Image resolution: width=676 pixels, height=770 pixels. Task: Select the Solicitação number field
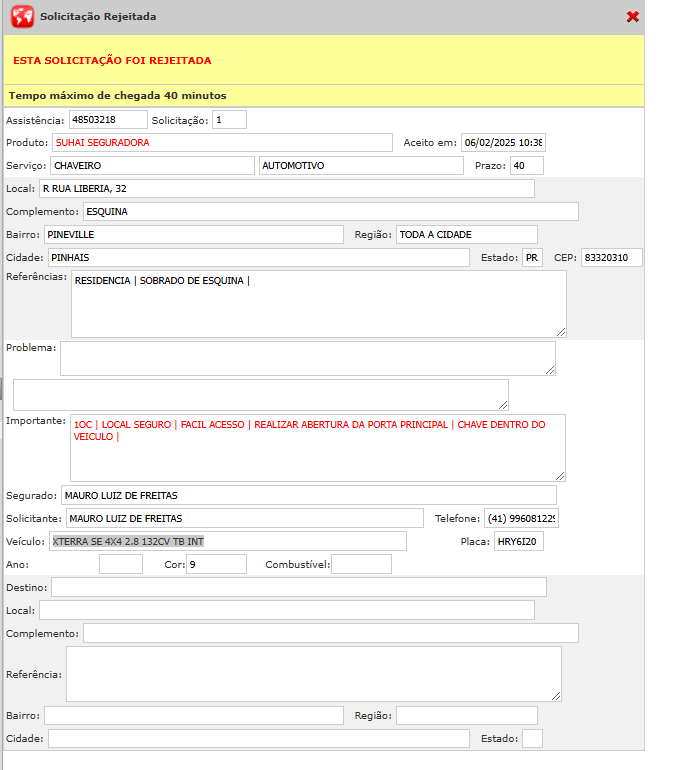coord(229,120)
